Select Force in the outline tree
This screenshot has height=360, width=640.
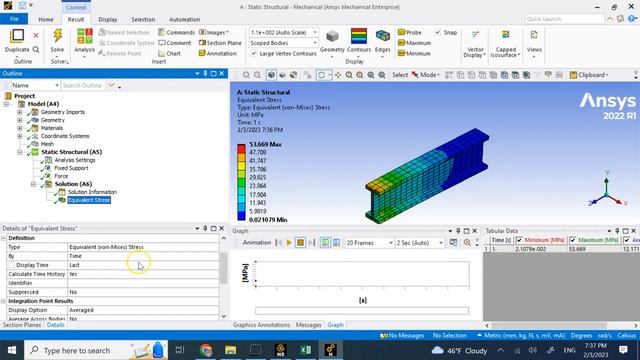(61, 176)
